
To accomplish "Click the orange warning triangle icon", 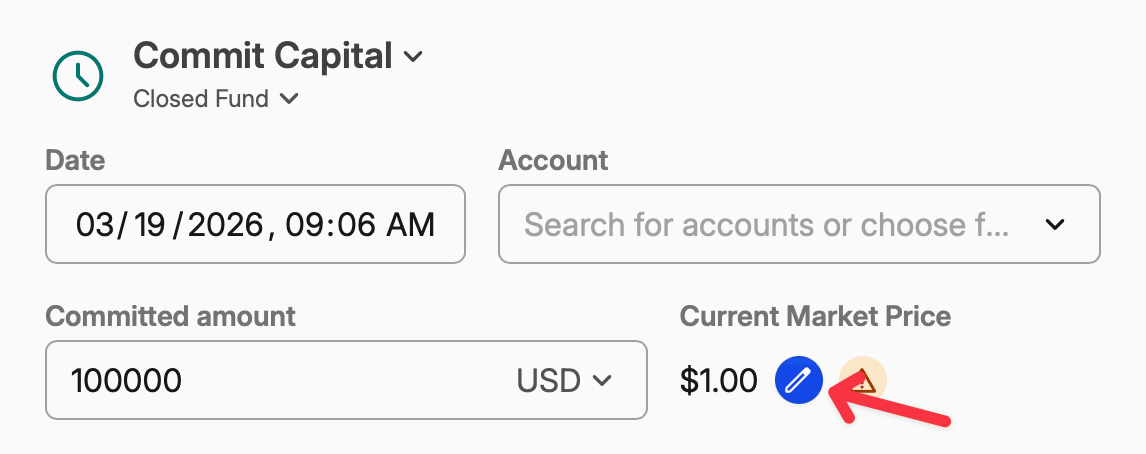I will (864, 380).
